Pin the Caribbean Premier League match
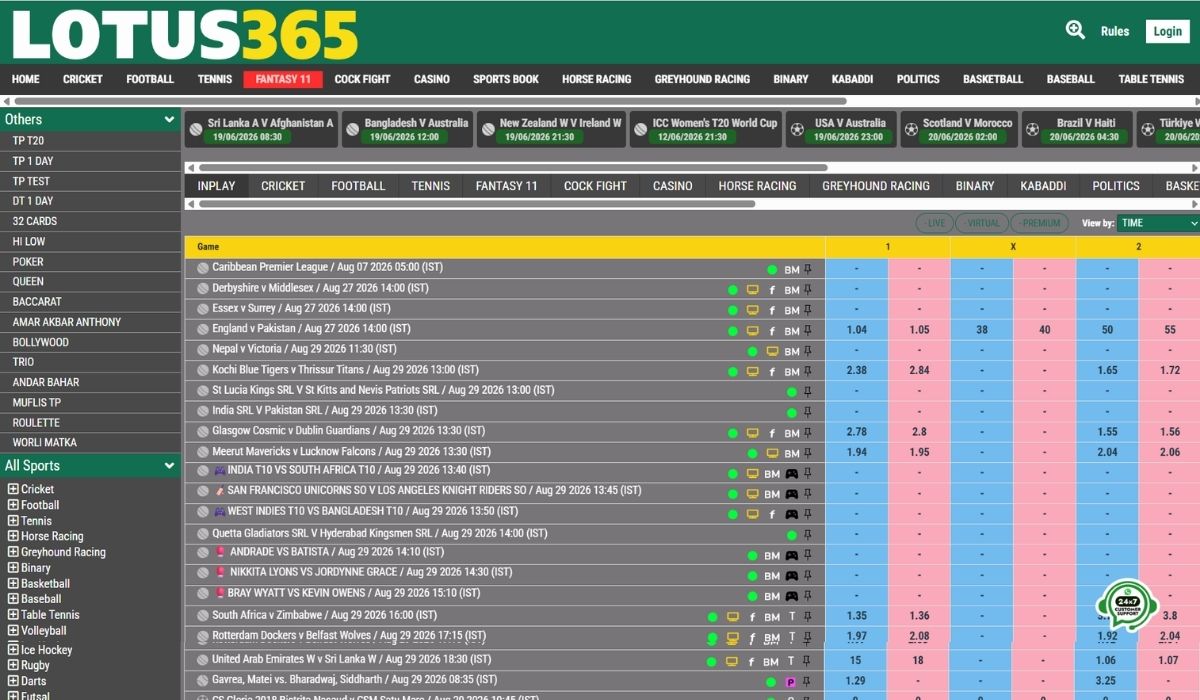This screenshot has height=700, width=1200. 808,269
